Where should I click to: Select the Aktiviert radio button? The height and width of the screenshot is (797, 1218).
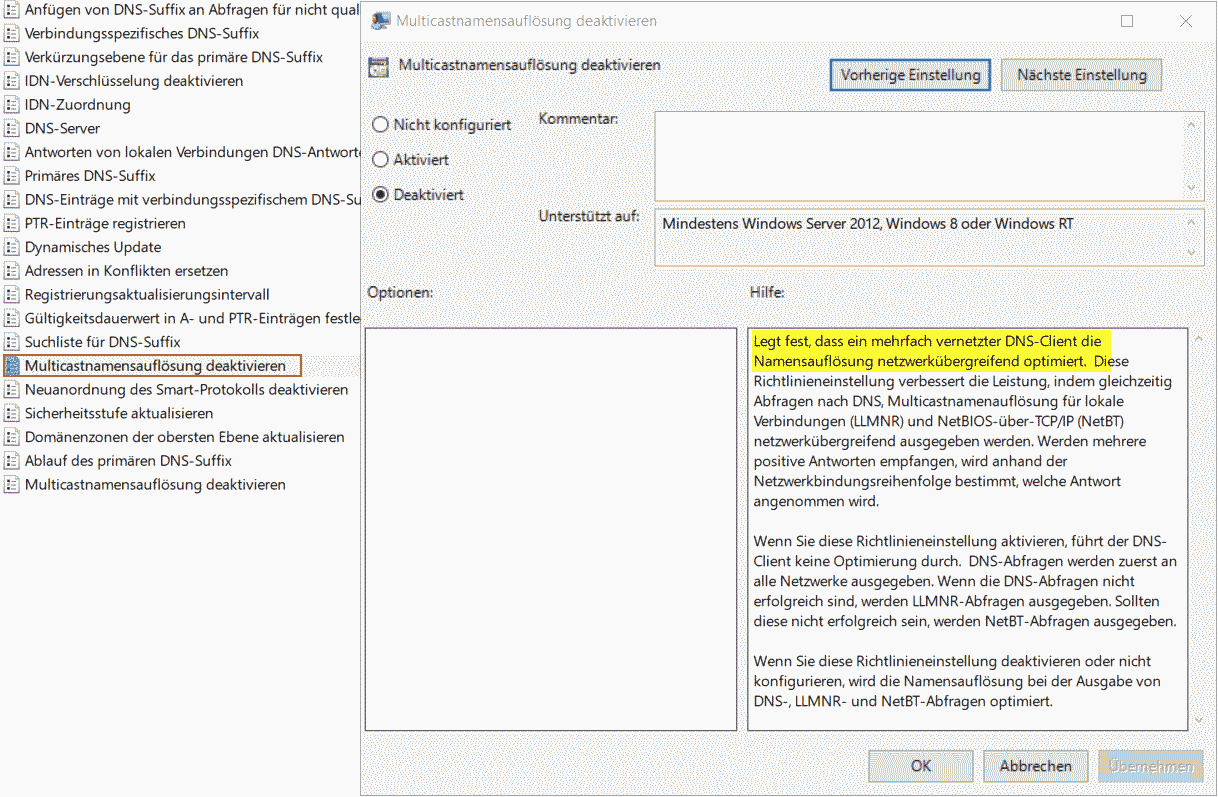[380, 160]
